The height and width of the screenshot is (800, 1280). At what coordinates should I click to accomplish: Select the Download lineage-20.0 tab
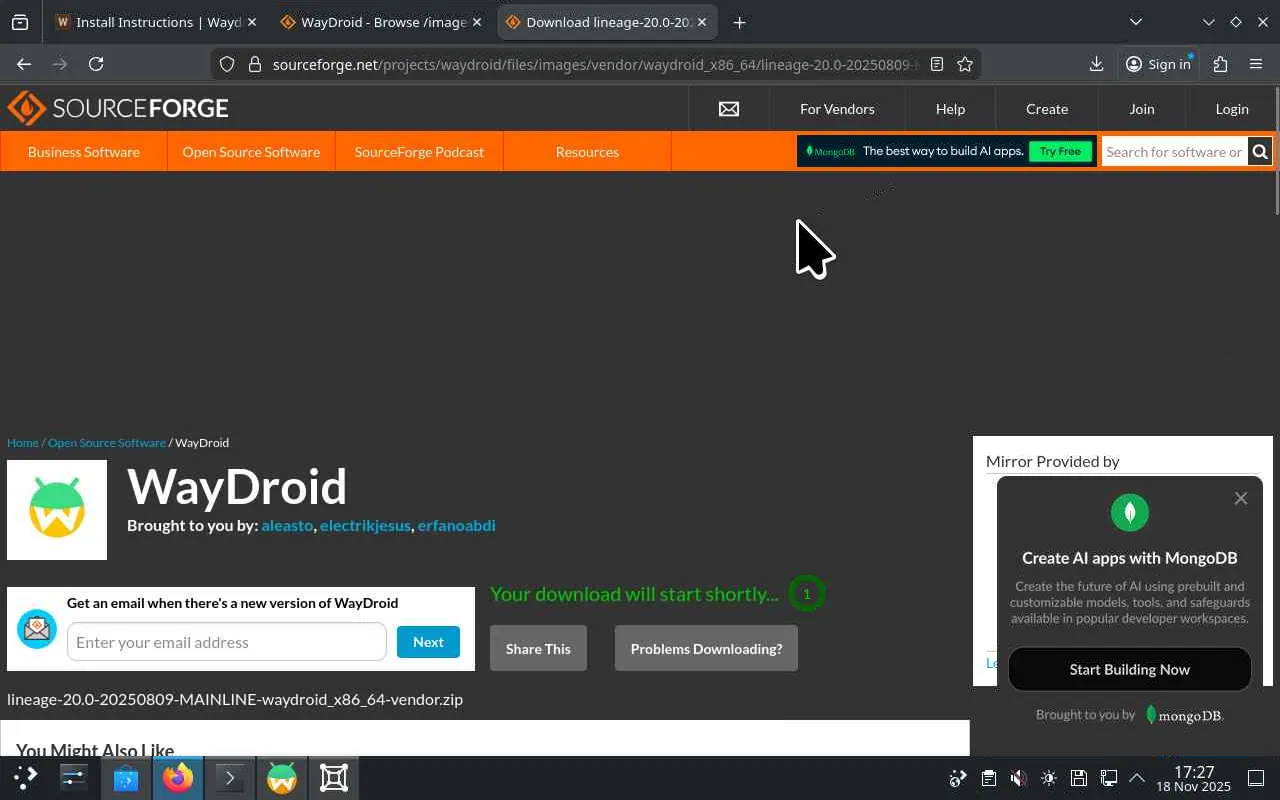607,22
